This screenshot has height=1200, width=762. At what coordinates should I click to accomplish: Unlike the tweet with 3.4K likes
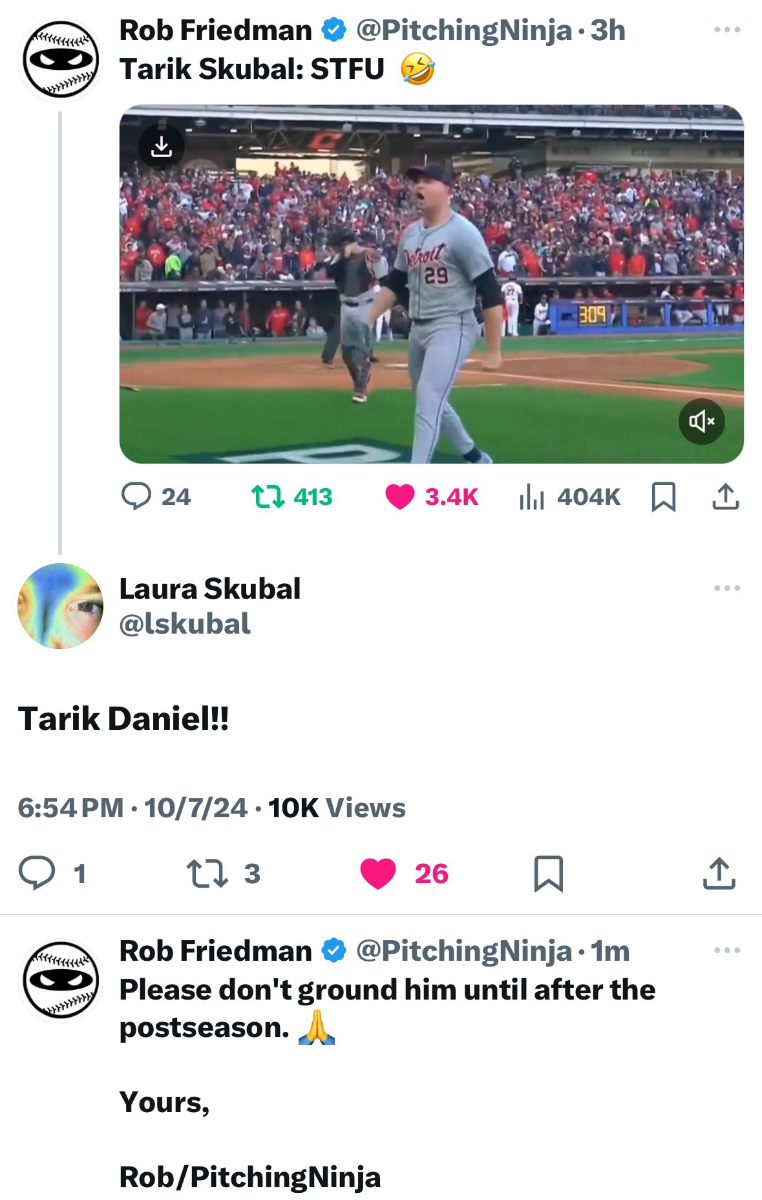coord(400,497)
